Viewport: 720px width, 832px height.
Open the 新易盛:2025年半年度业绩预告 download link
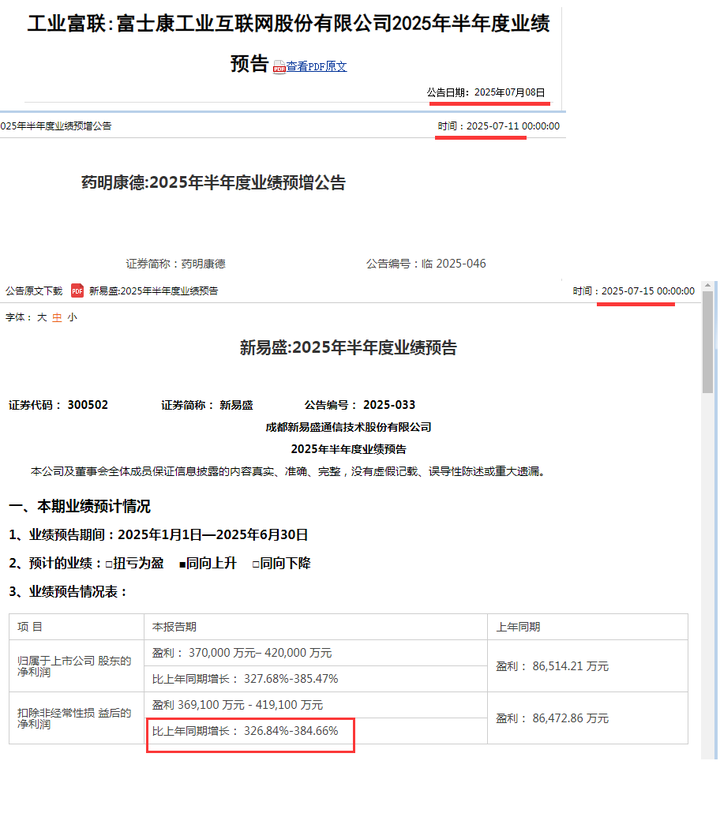[153, 291]
